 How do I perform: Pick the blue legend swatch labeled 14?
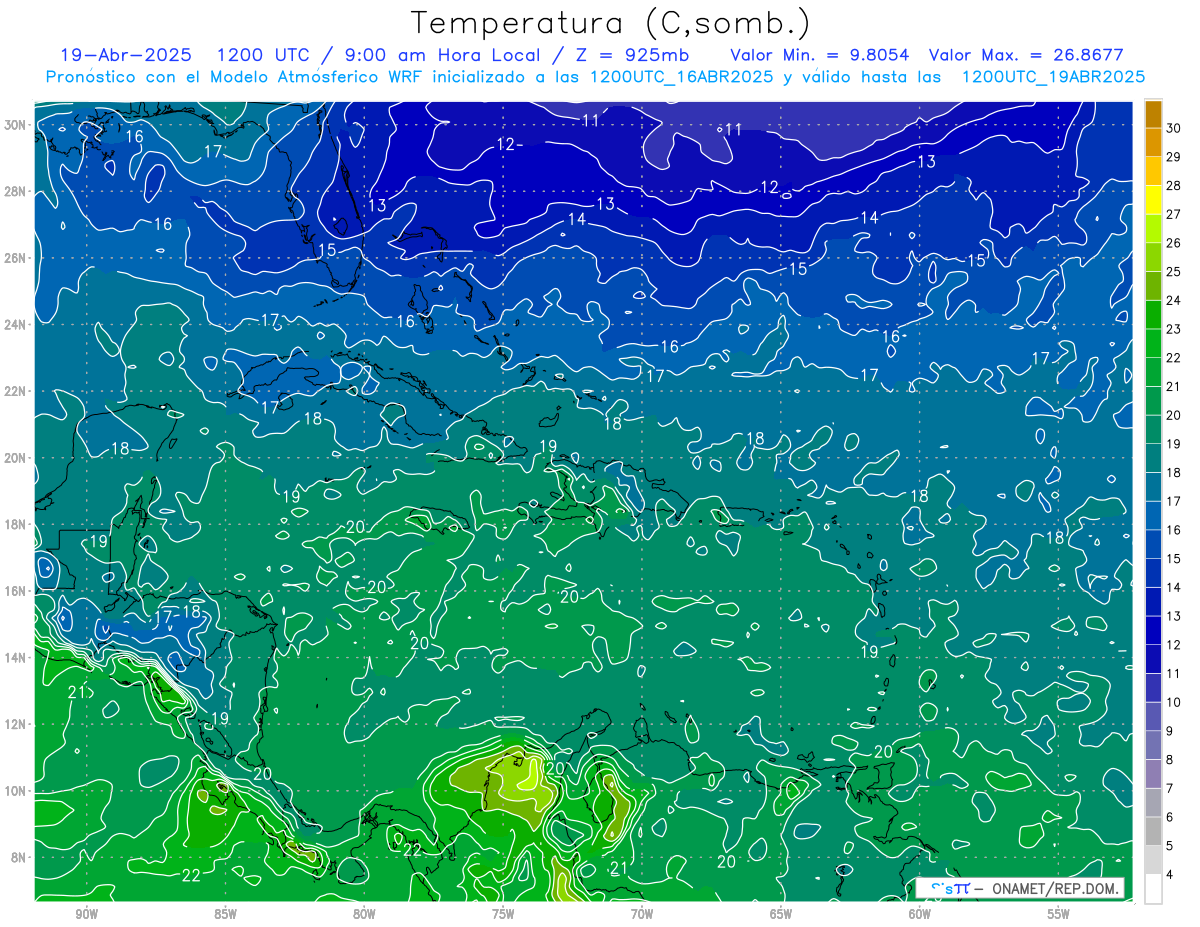1153,573
